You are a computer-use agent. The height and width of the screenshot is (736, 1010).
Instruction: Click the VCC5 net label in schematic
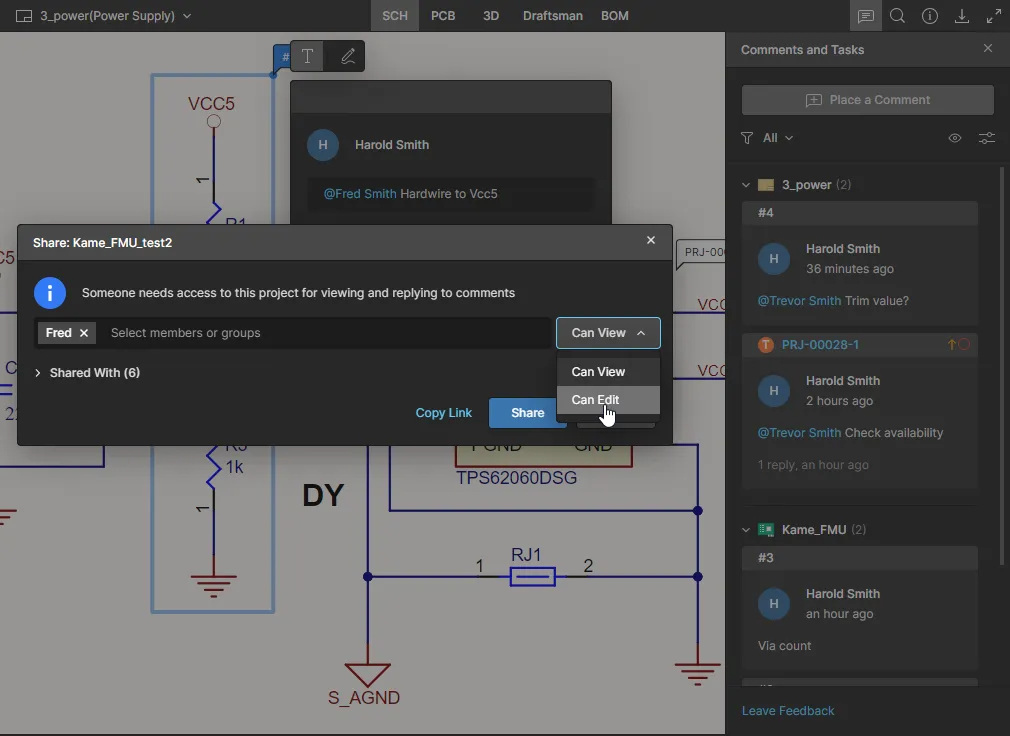[x=211, y=104]
